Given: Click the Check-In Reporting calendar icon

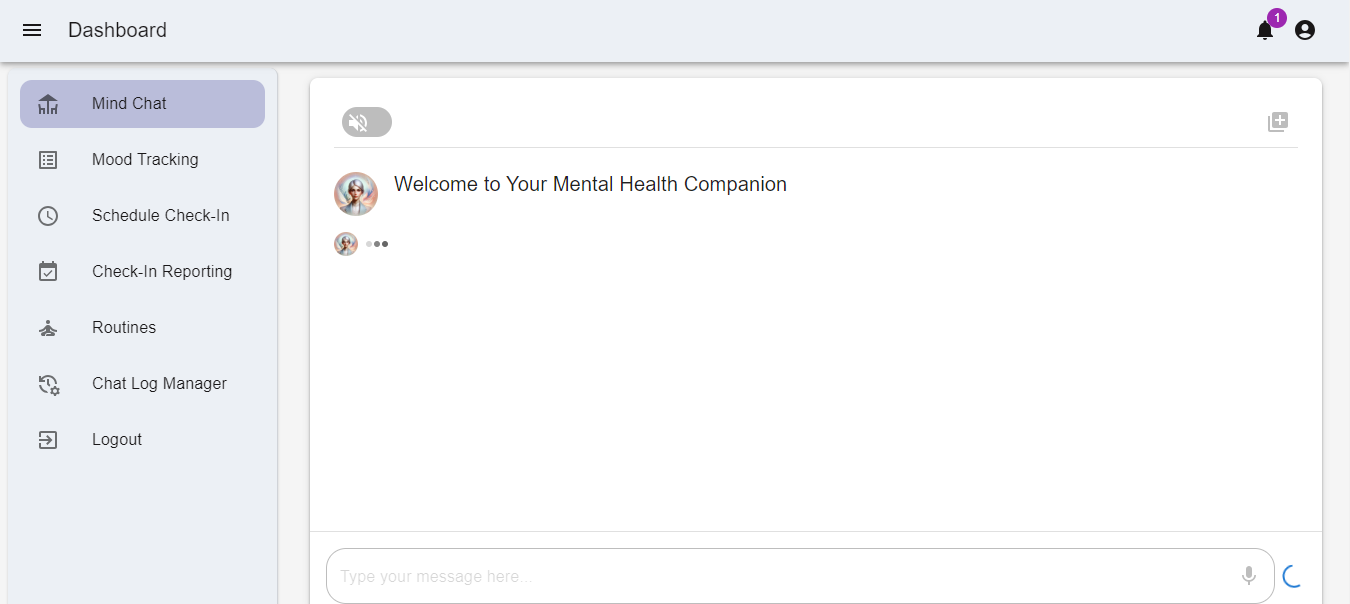Looking at the screenshot, I should [x=48, y=271].
